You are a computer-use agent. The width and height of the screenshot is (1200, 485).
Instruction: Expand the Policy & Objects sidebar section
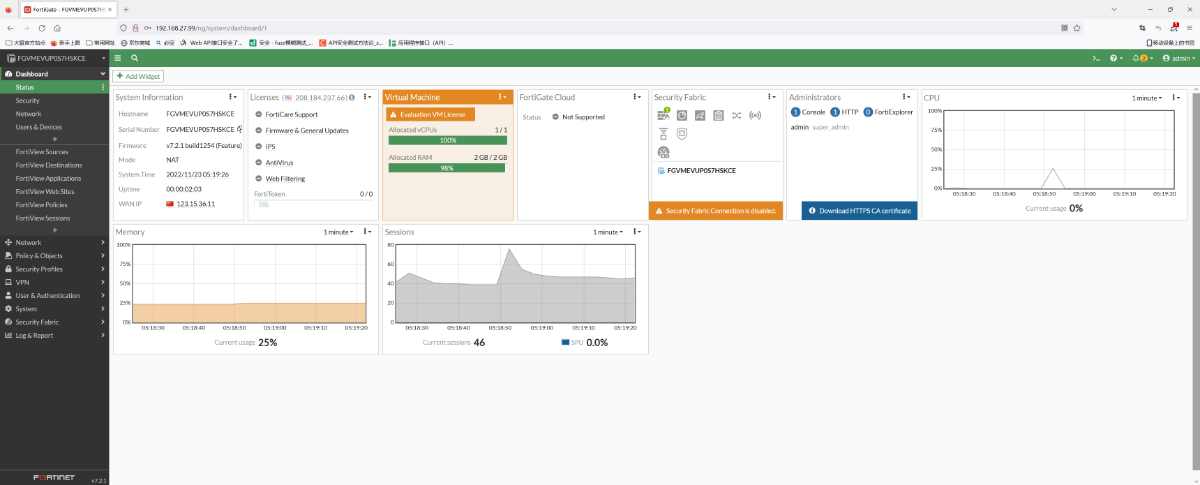click(x=54, y=255)
